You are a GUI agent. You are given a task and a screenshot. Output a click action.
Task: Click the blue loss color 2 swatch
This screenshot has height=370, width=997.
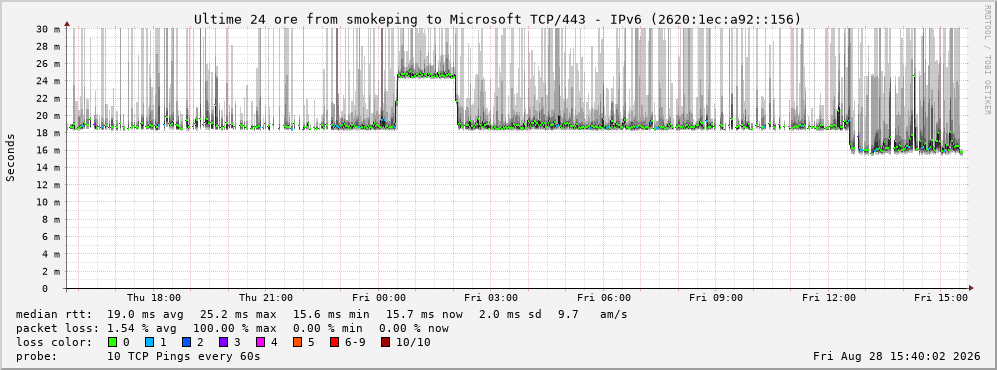coord(186,343)
